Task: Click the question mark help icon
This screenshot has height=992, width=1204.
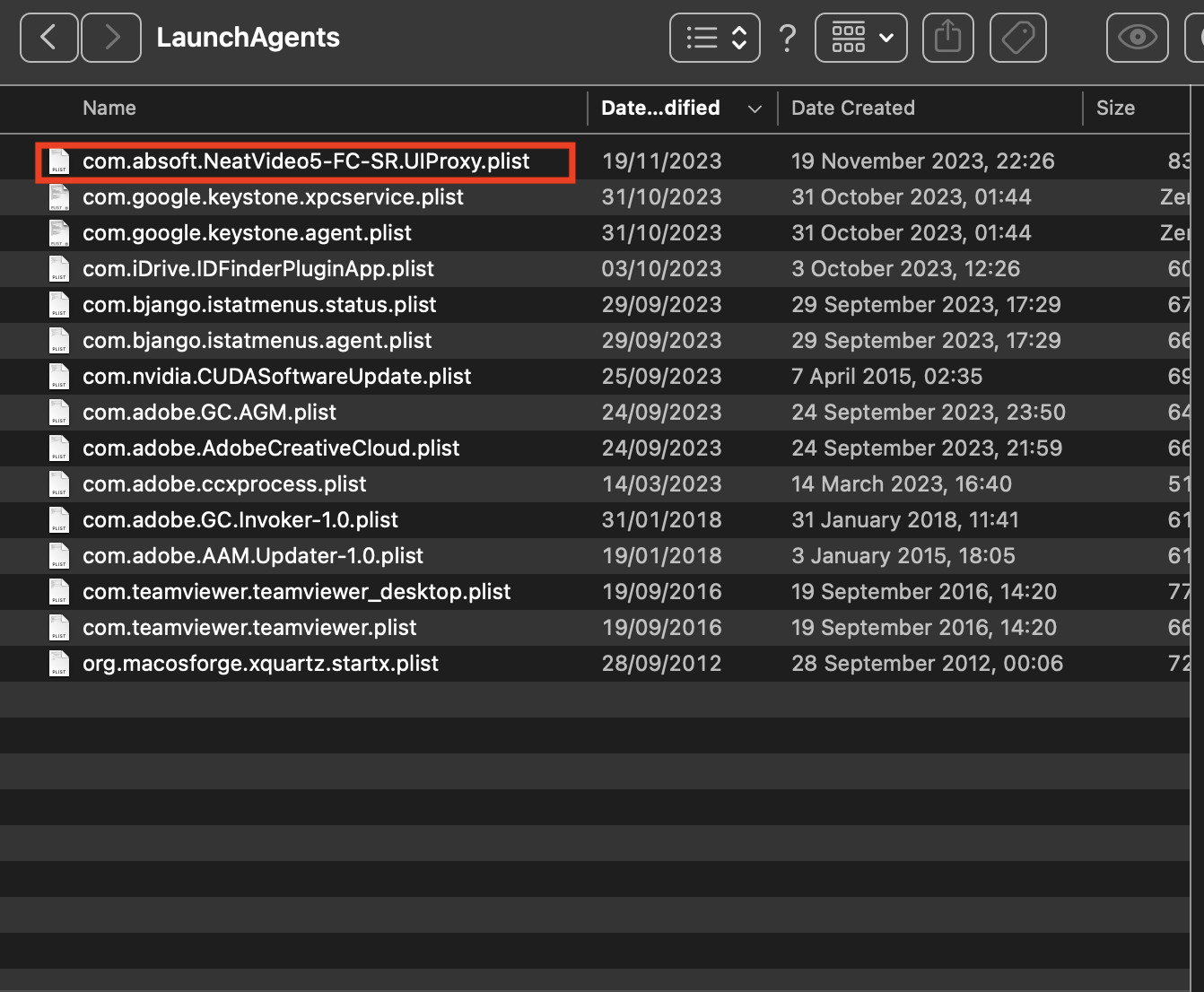Action: pyautogui.click(x=788, y=38)
